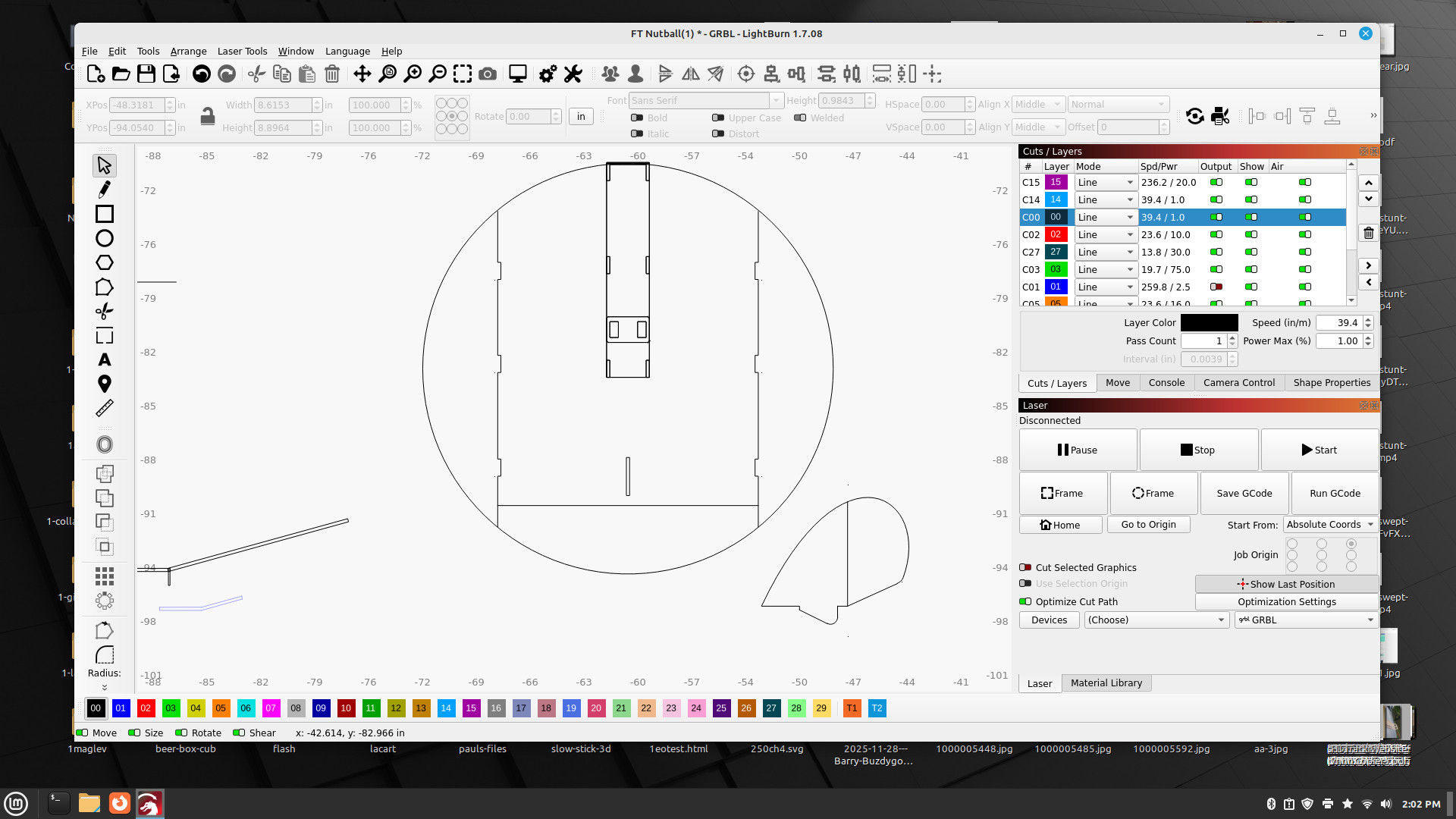The width and height of the screenshot is (1456, 819).
Task: Pick palette color swatch 07 magenta
Action: click(271, 708)
